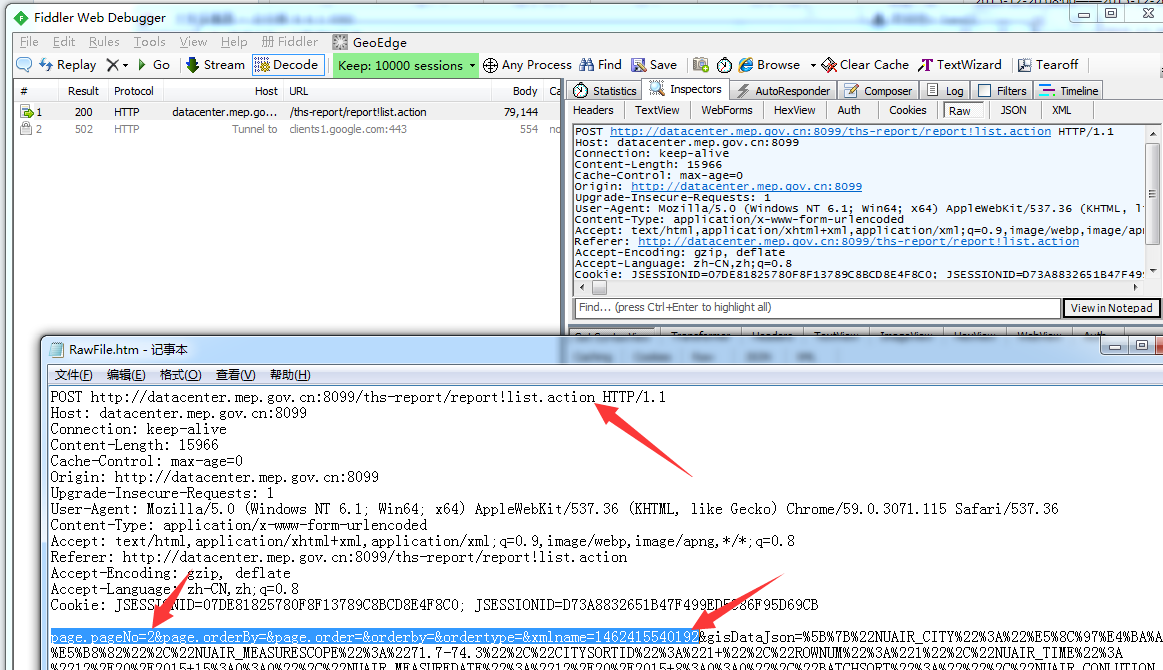Switch to the Filters tab
This screenshot has height=670, width=1163.
(1002, 91)
